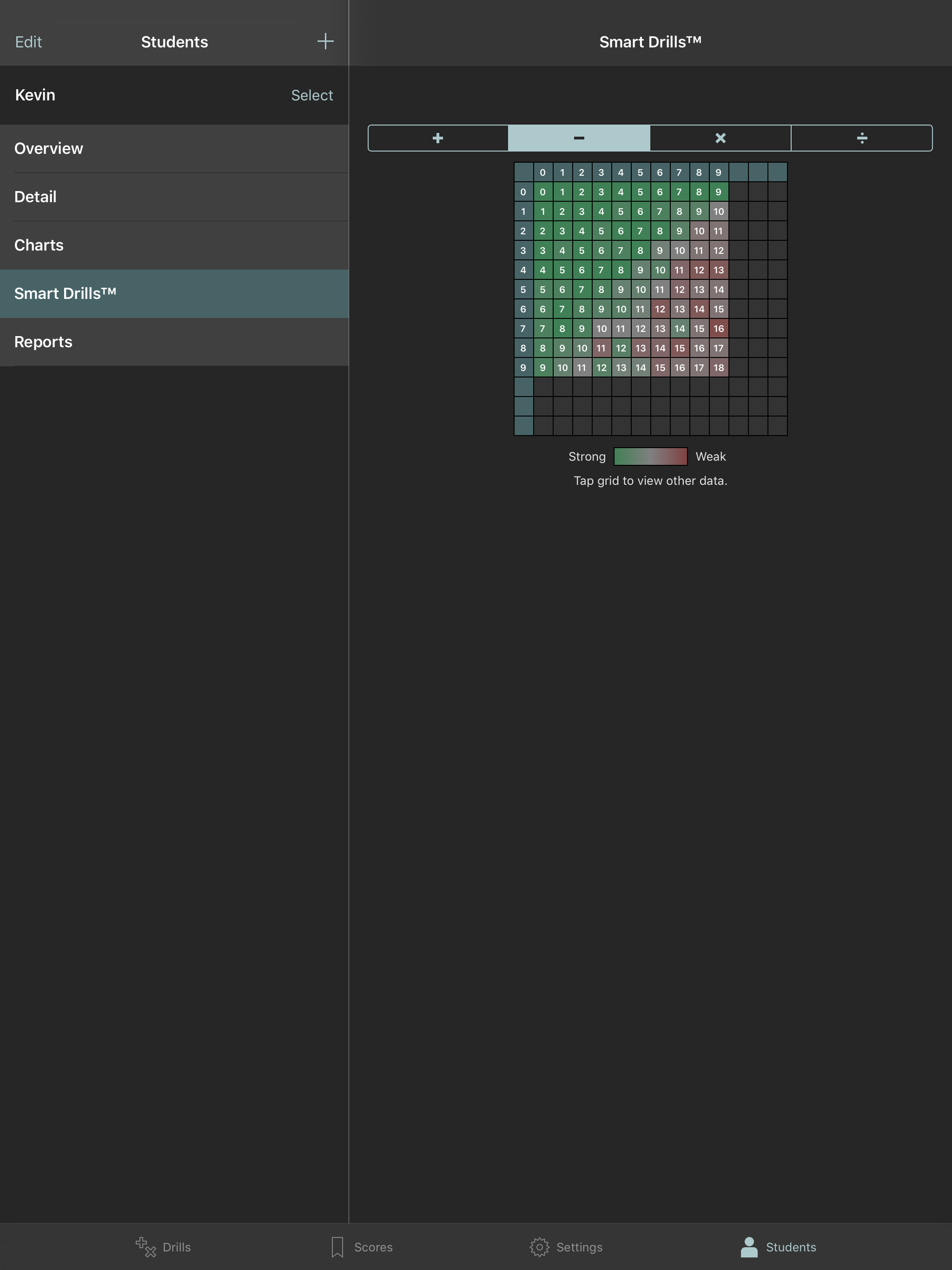Open the Settings gear tab
The width and height of the screenshot is (952, 1270).
pyautogui.click(x=539, y=1246)
